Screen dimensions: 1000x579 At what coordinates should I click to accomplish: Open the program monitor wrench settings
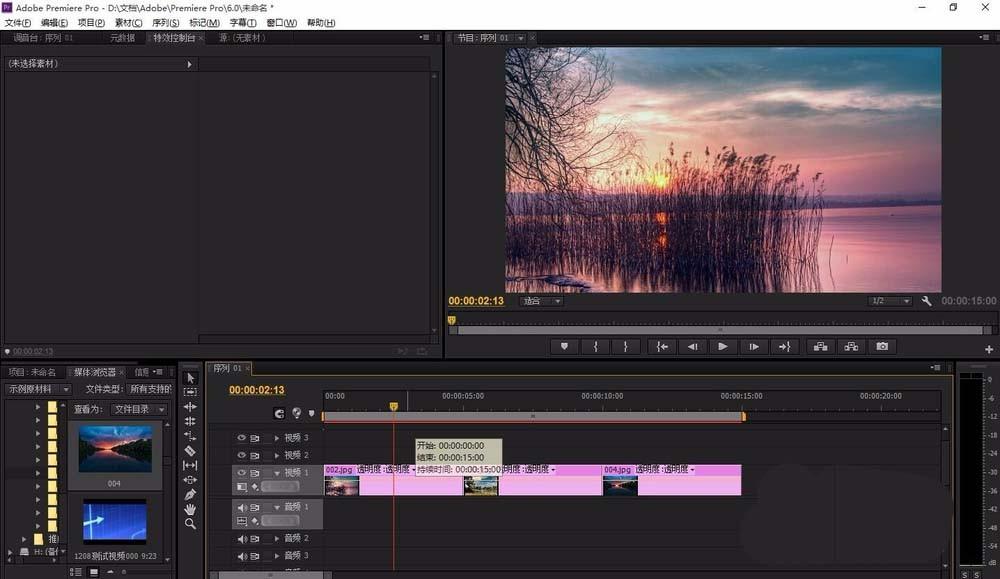click(927, 301)
